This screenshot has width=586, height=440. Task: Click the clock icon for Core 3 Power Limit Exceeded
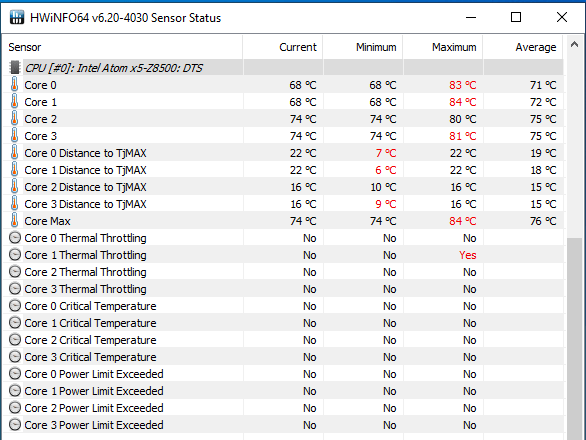(x=15, y=425)
